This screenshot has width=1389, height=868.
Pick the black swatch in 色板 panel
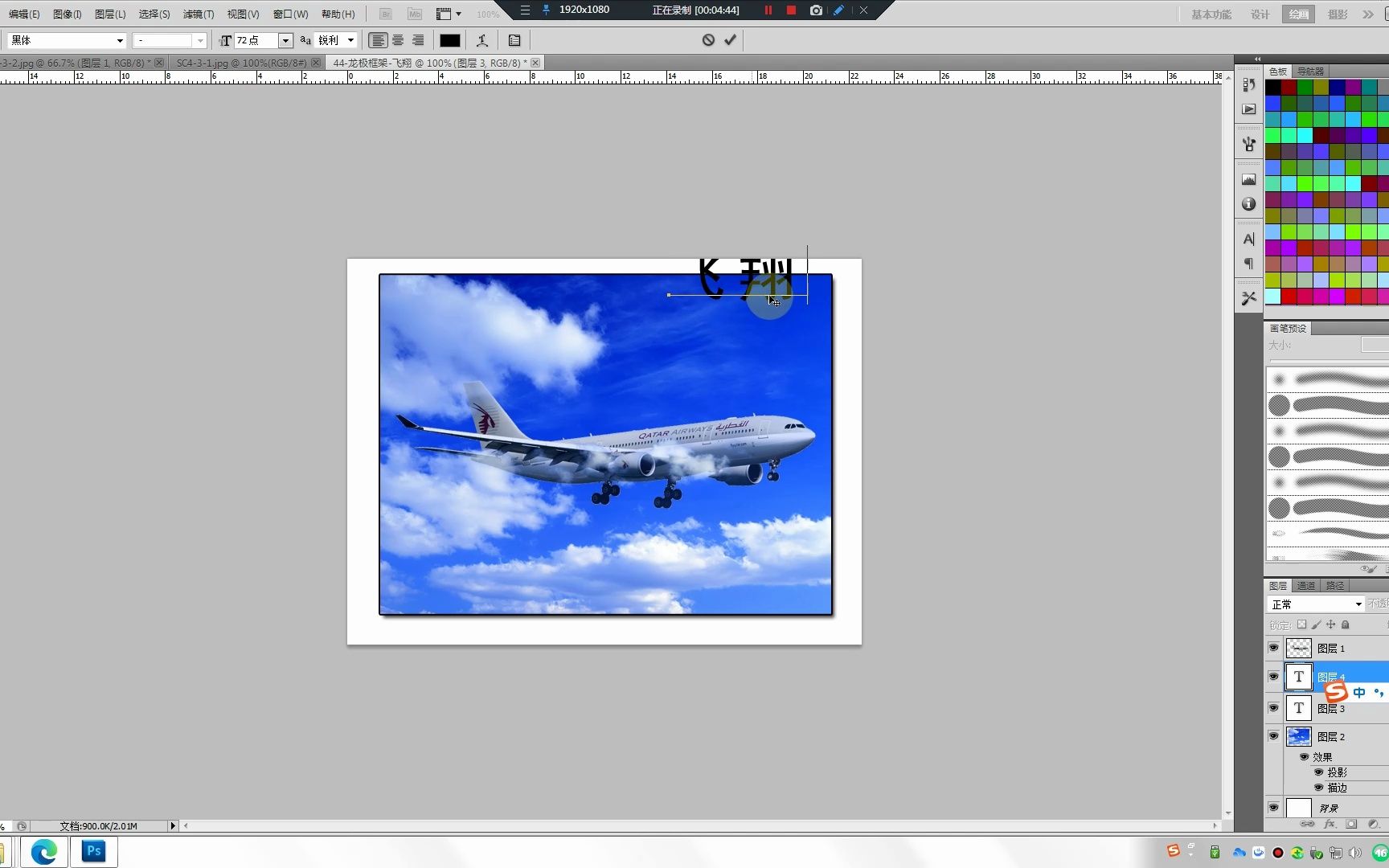[1273, 87]
